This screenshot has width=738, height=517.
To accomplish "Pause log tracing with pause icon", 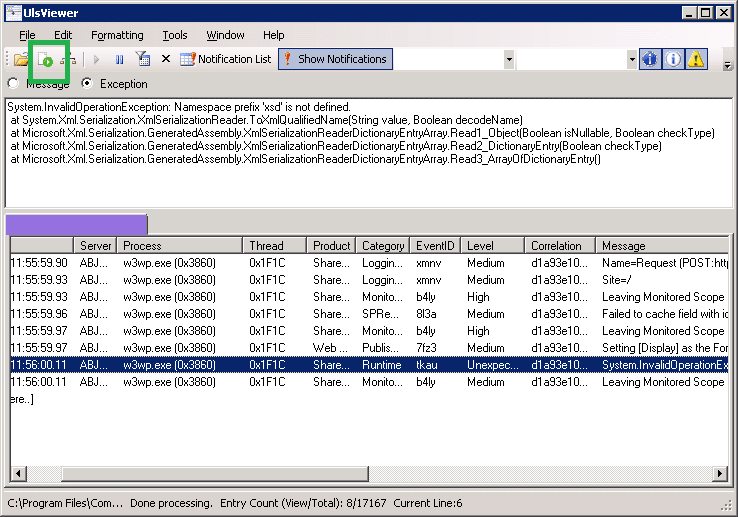I will pyautogui.click(x=120, y=59).
